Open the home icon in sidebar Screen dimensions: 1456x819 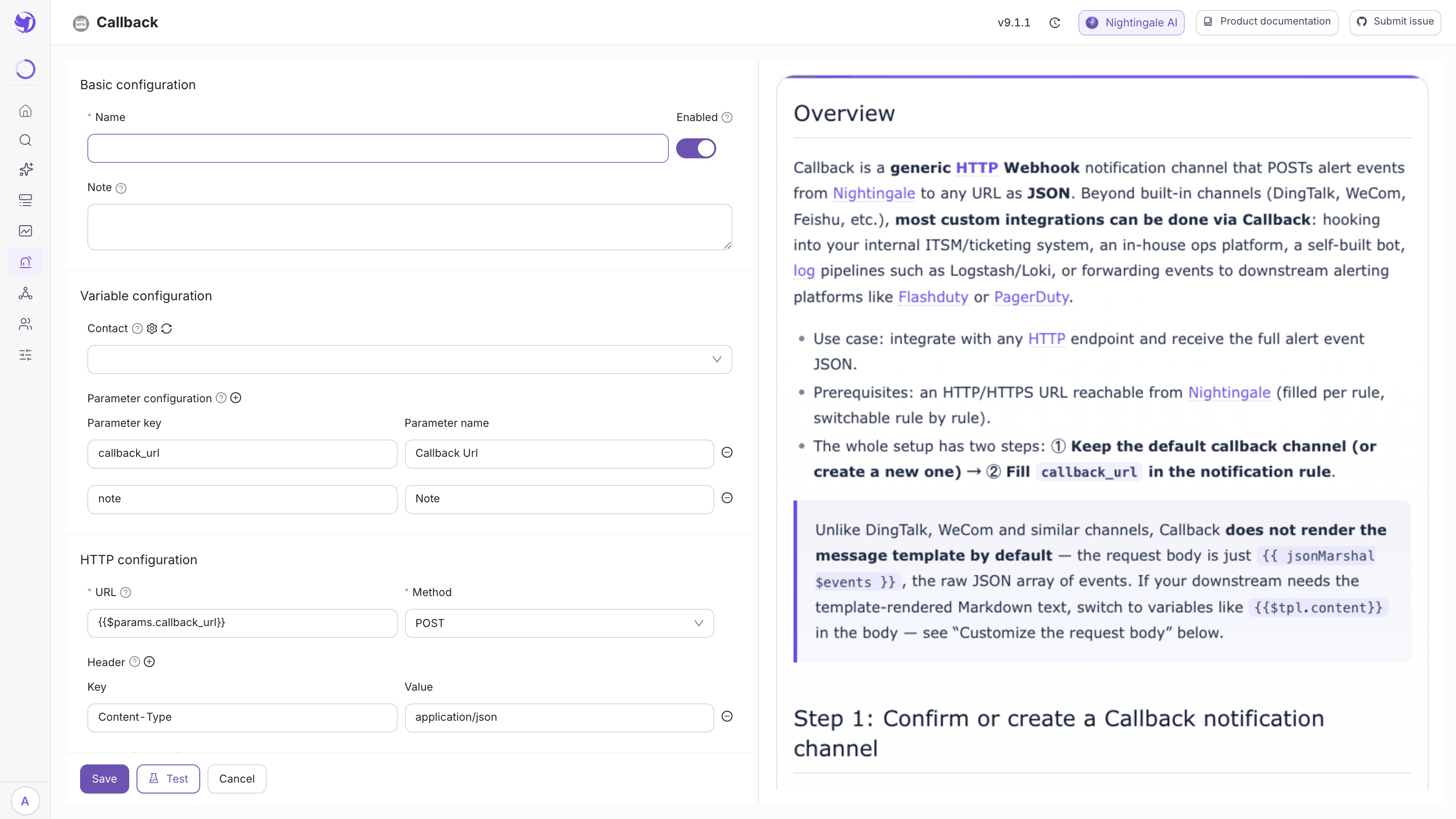(25, 111)
